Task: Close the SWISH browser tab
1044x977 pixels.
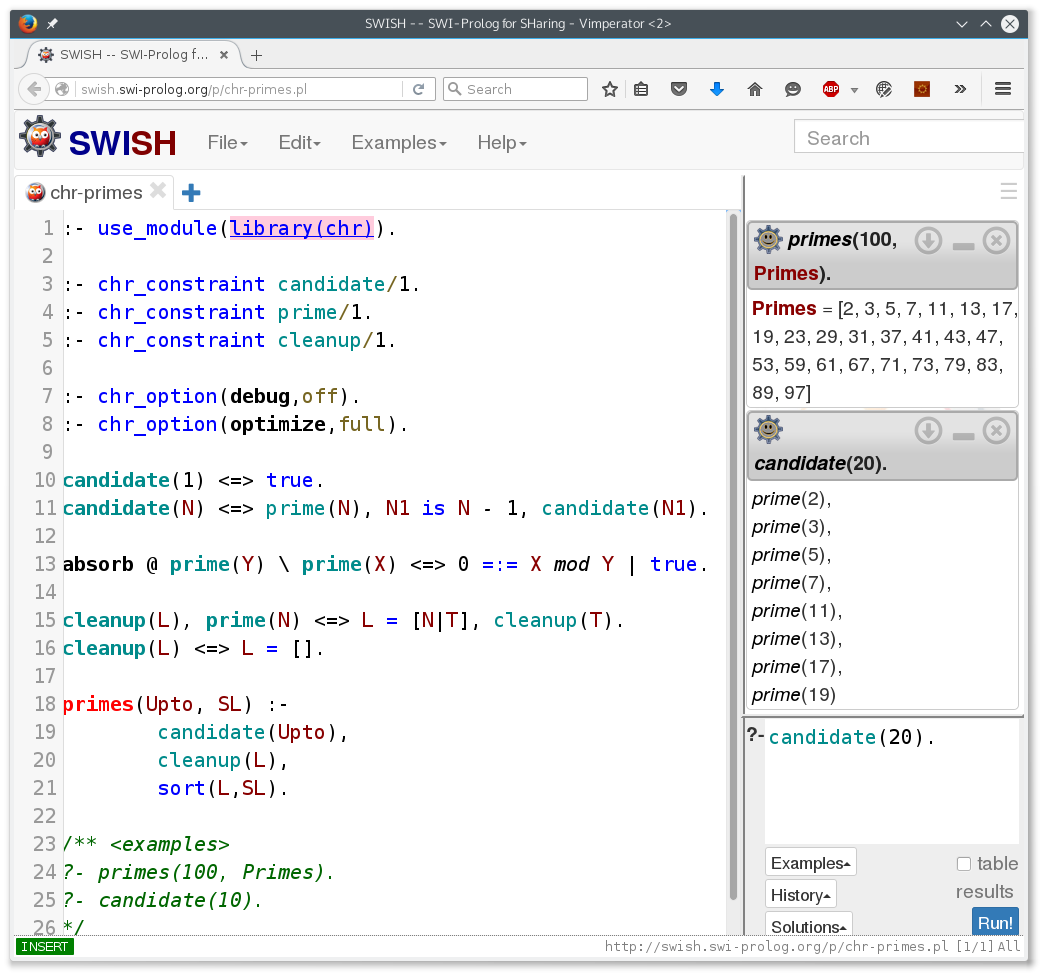Action: coord(224,55)
